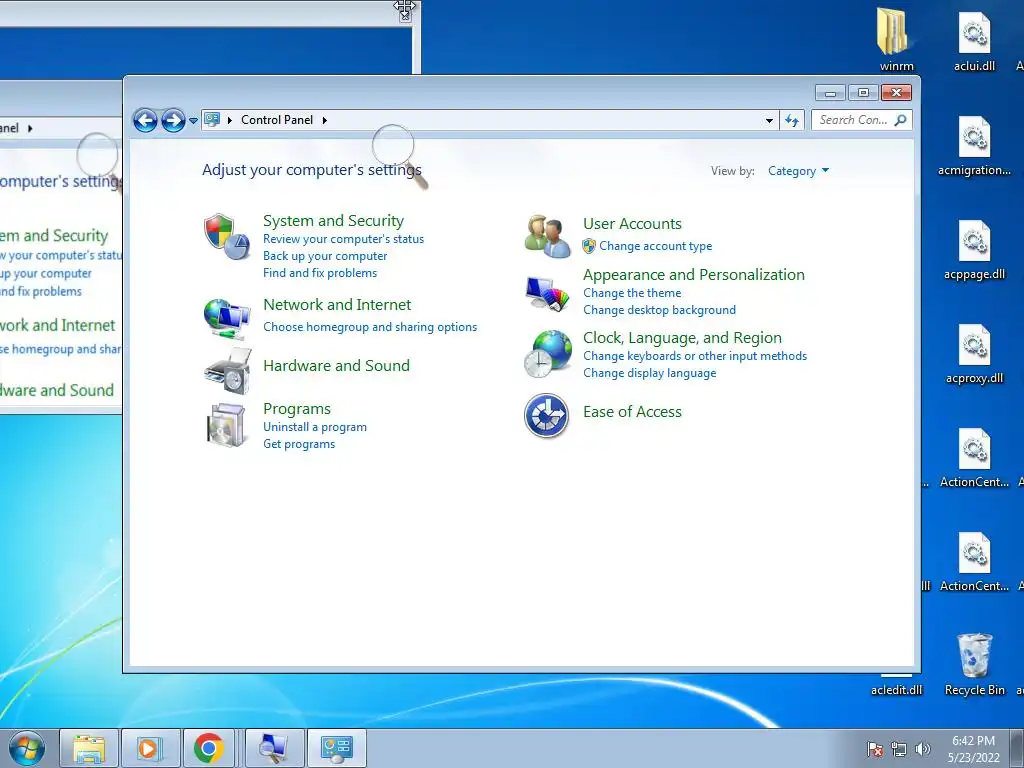Image resolution: width=1024 pixels, height=768 pixels.
Task: Click Change account type
Action: [656, 246]
